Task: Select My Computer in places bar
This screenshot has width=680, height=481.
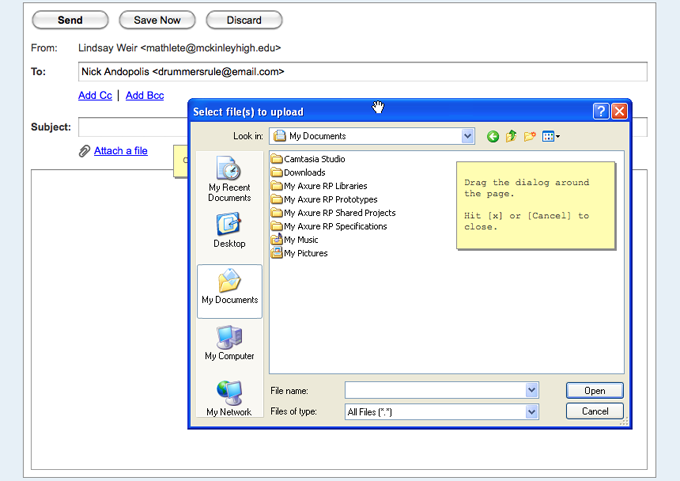Action: [x=229, y=343]
